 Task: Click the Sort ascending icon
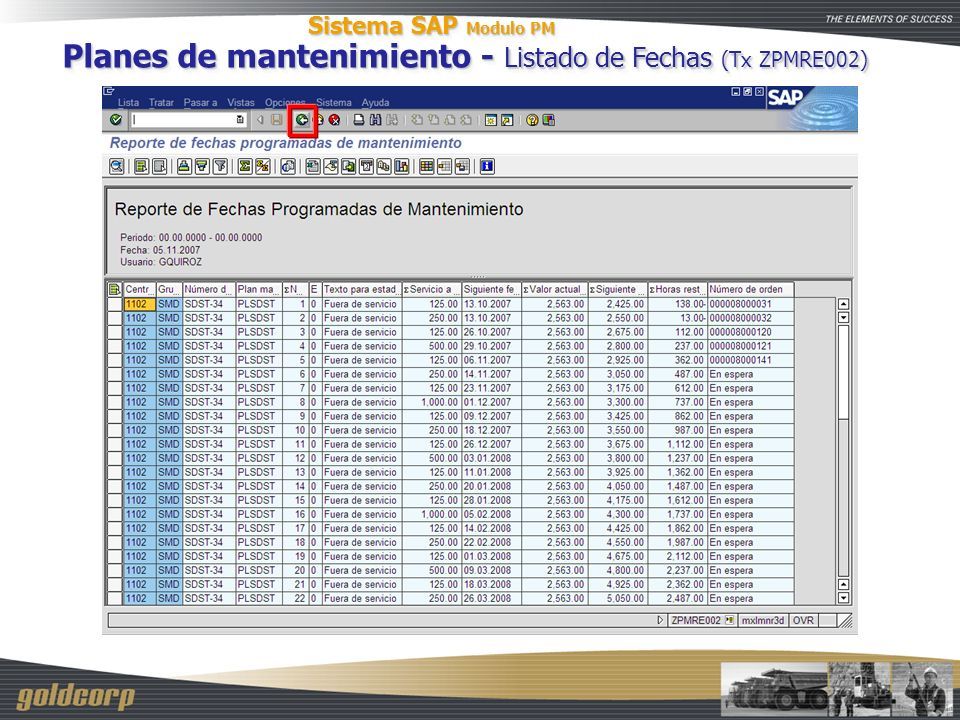[x=184, y=166]
